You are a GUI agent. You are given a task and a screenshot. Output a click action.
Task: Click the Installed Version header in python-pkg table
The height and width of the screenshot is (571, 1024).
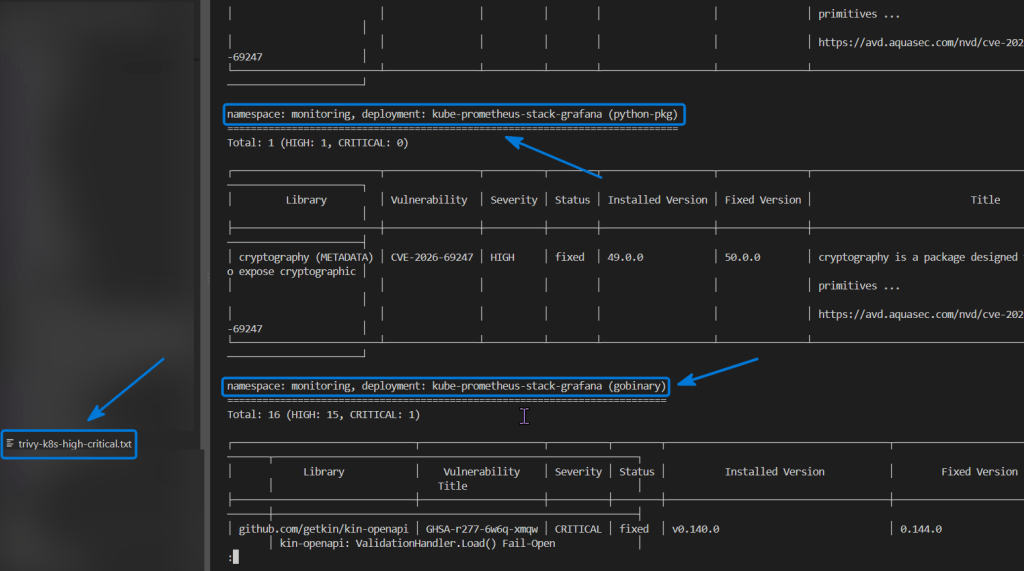tap(658, 200)
